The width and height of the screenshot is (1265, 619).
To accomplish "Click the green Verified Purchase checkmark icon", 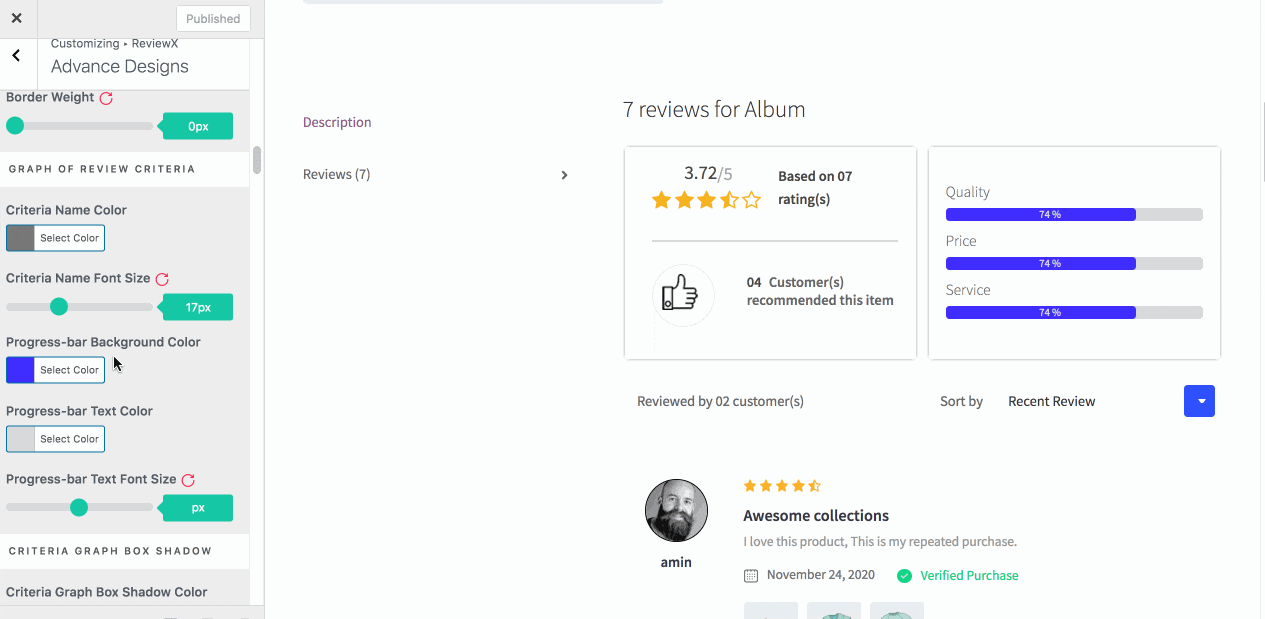I will (x=904, y=575).
